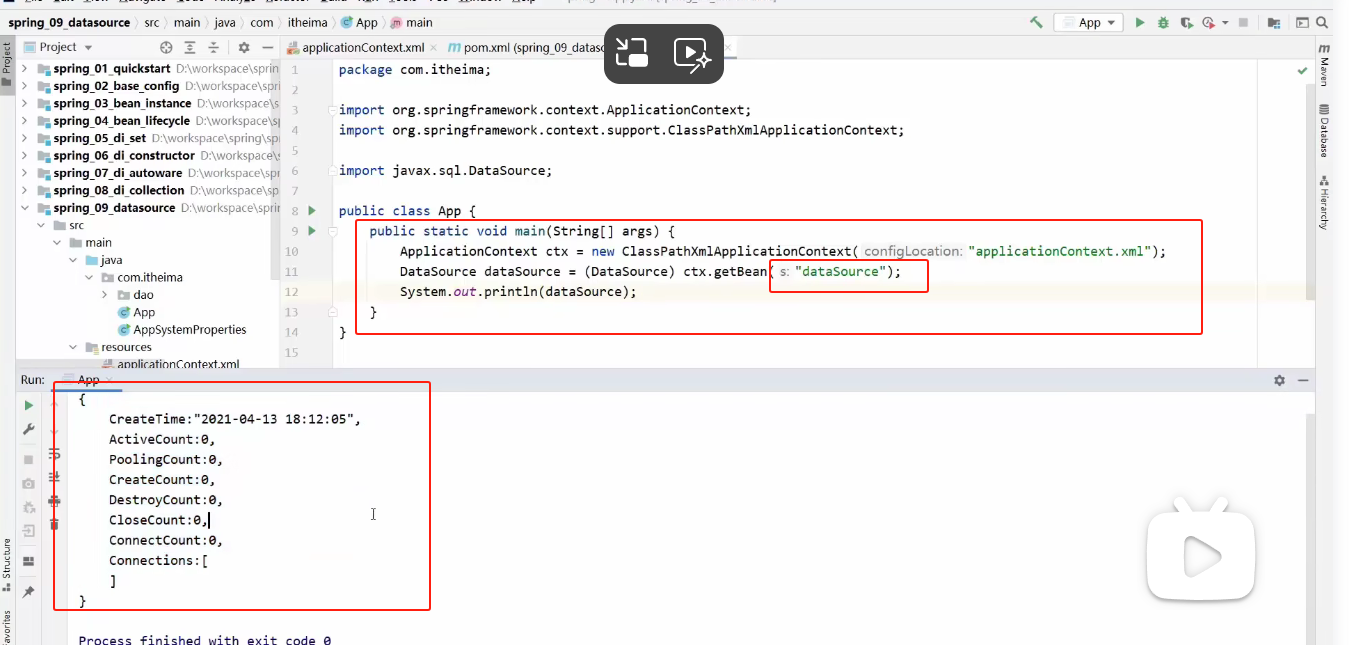Click the Run with Coverage icon

[1186, 22]
